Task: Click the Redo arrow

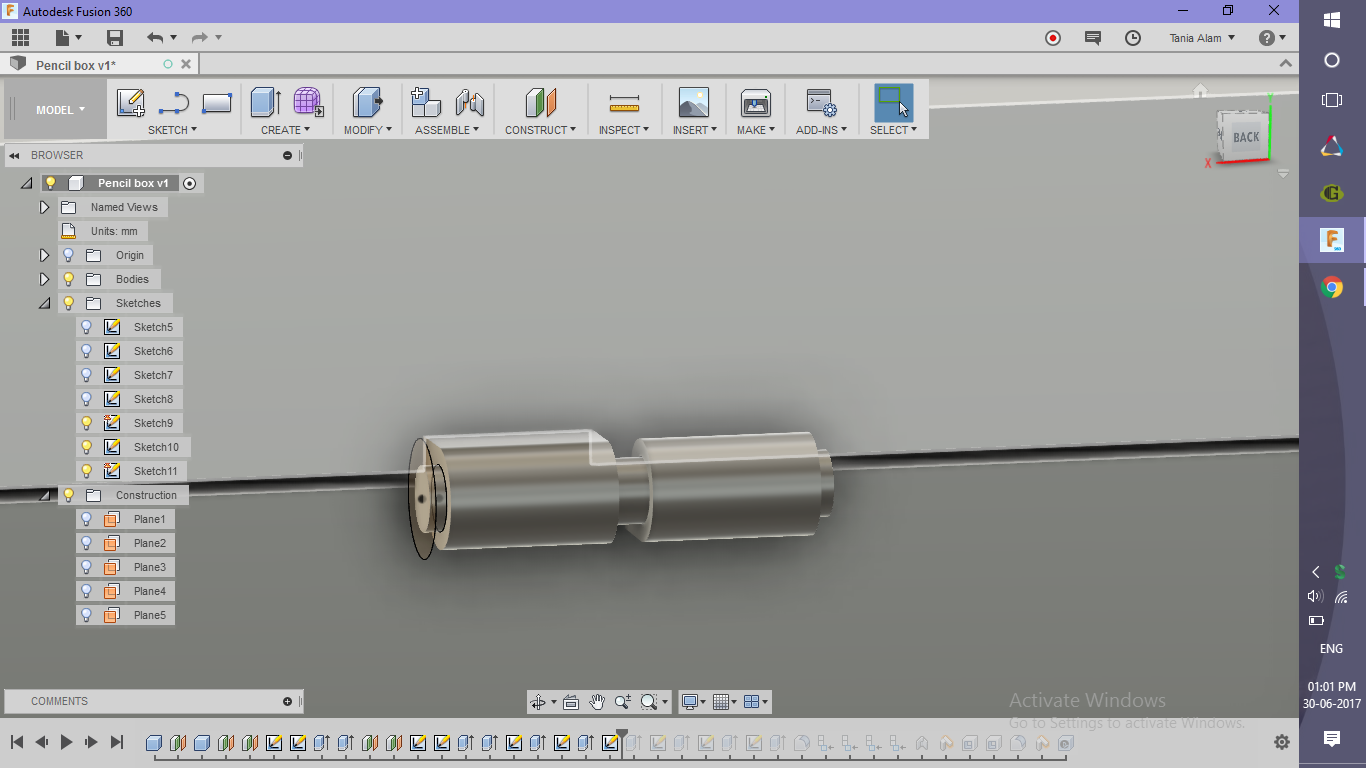Action: [199, 38]
